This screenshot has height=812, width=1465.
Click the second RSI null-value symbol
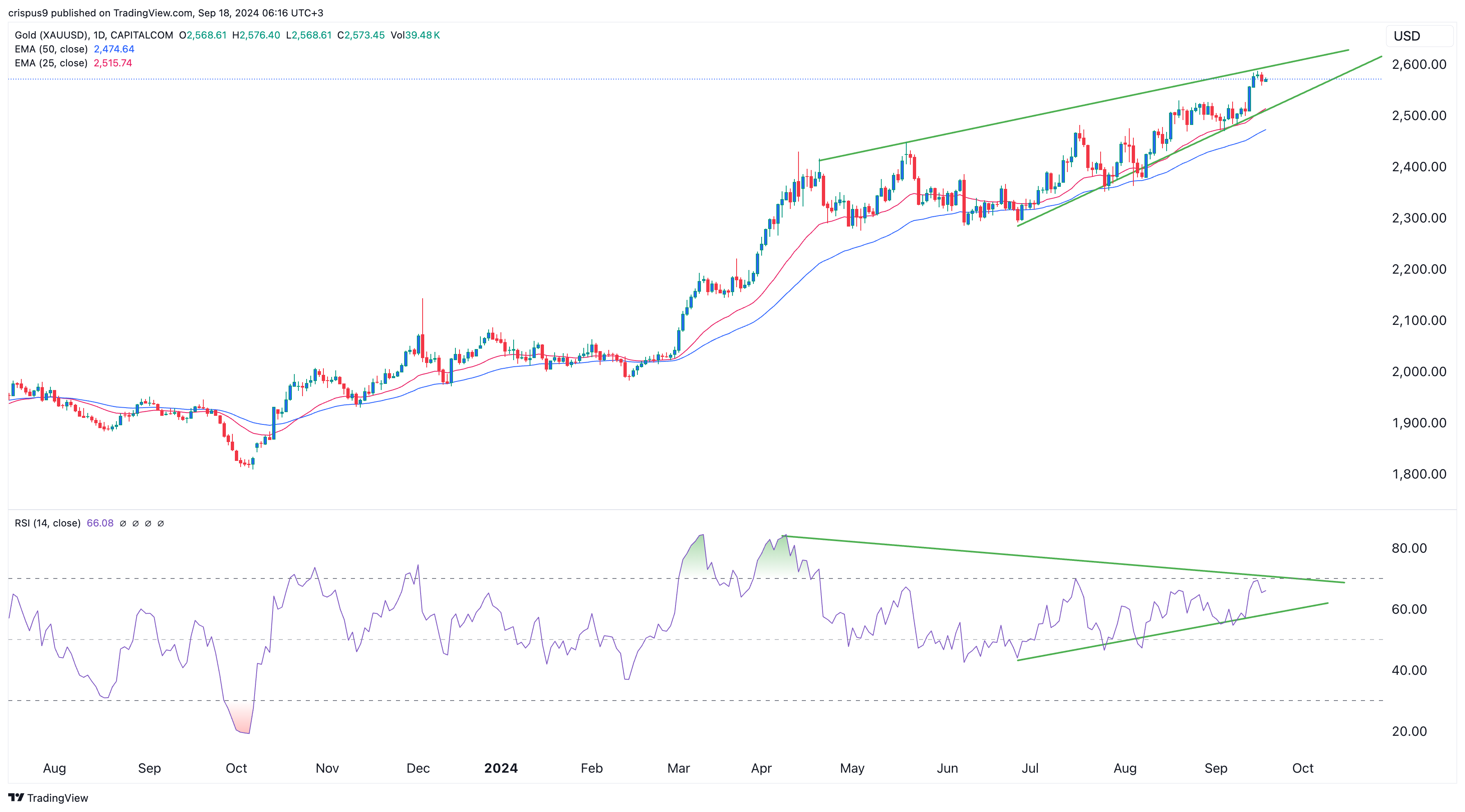(x=135, y=523)
